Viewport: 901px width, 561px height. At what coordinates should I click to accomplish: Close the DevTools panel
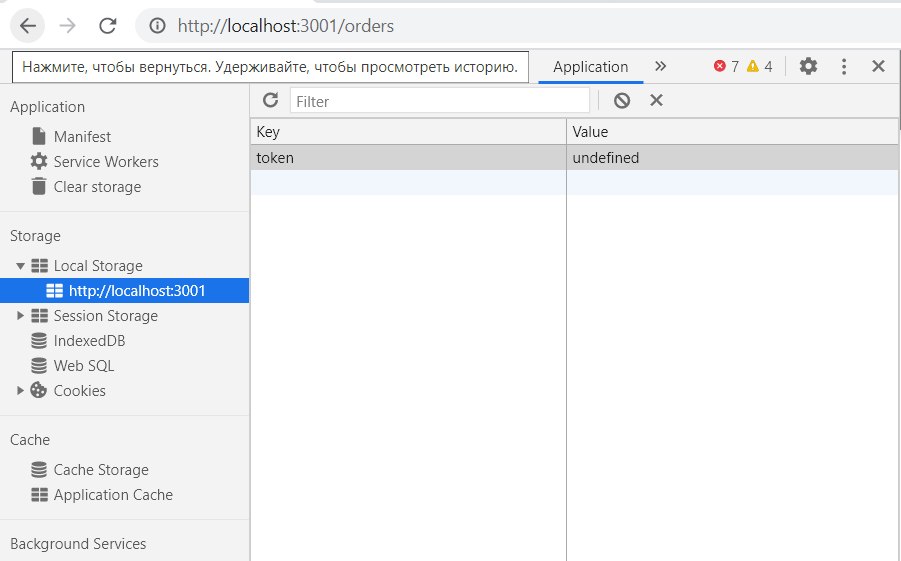(x=878, y=66)
